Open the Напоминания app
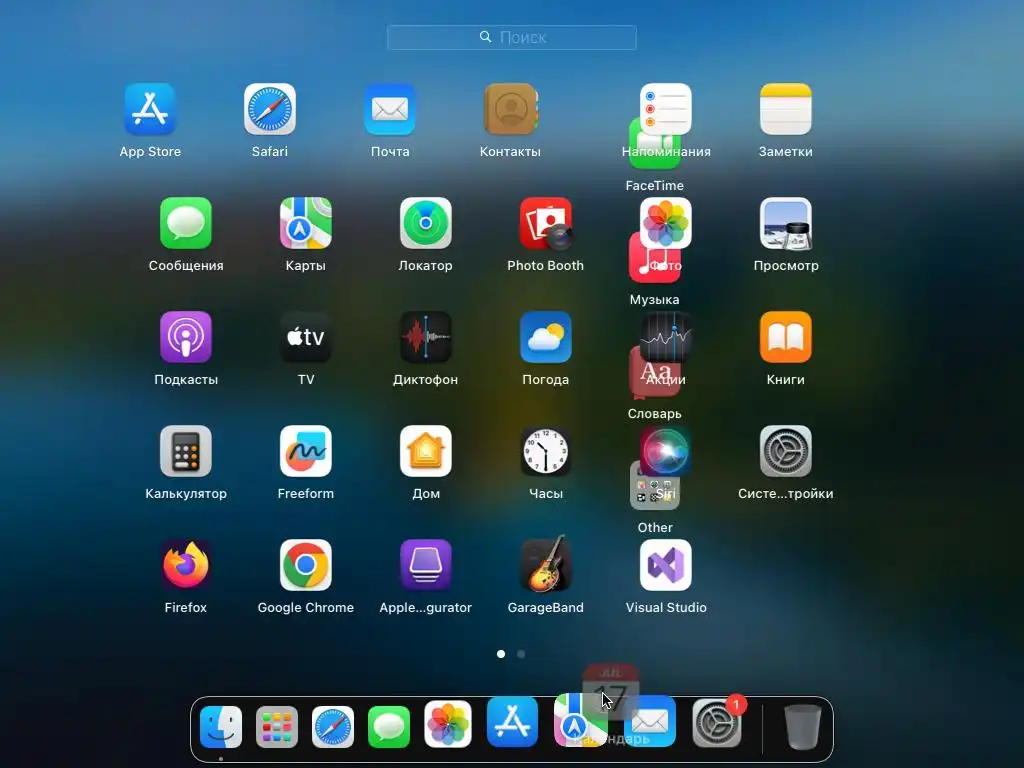The image size is (1024, 768). click(665, 109)
